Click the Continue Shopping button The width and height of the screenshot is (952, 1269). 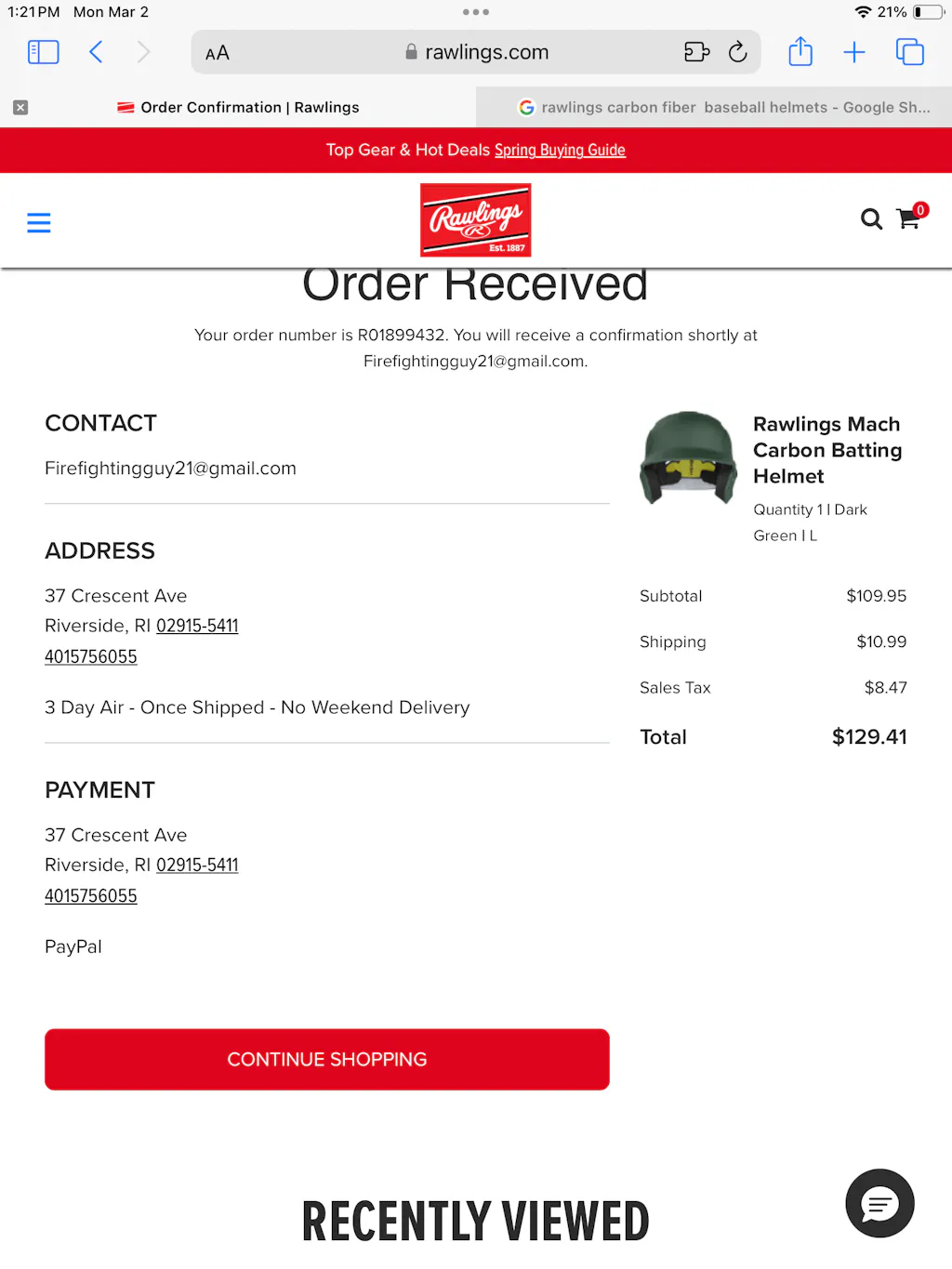click(327, 1059)
